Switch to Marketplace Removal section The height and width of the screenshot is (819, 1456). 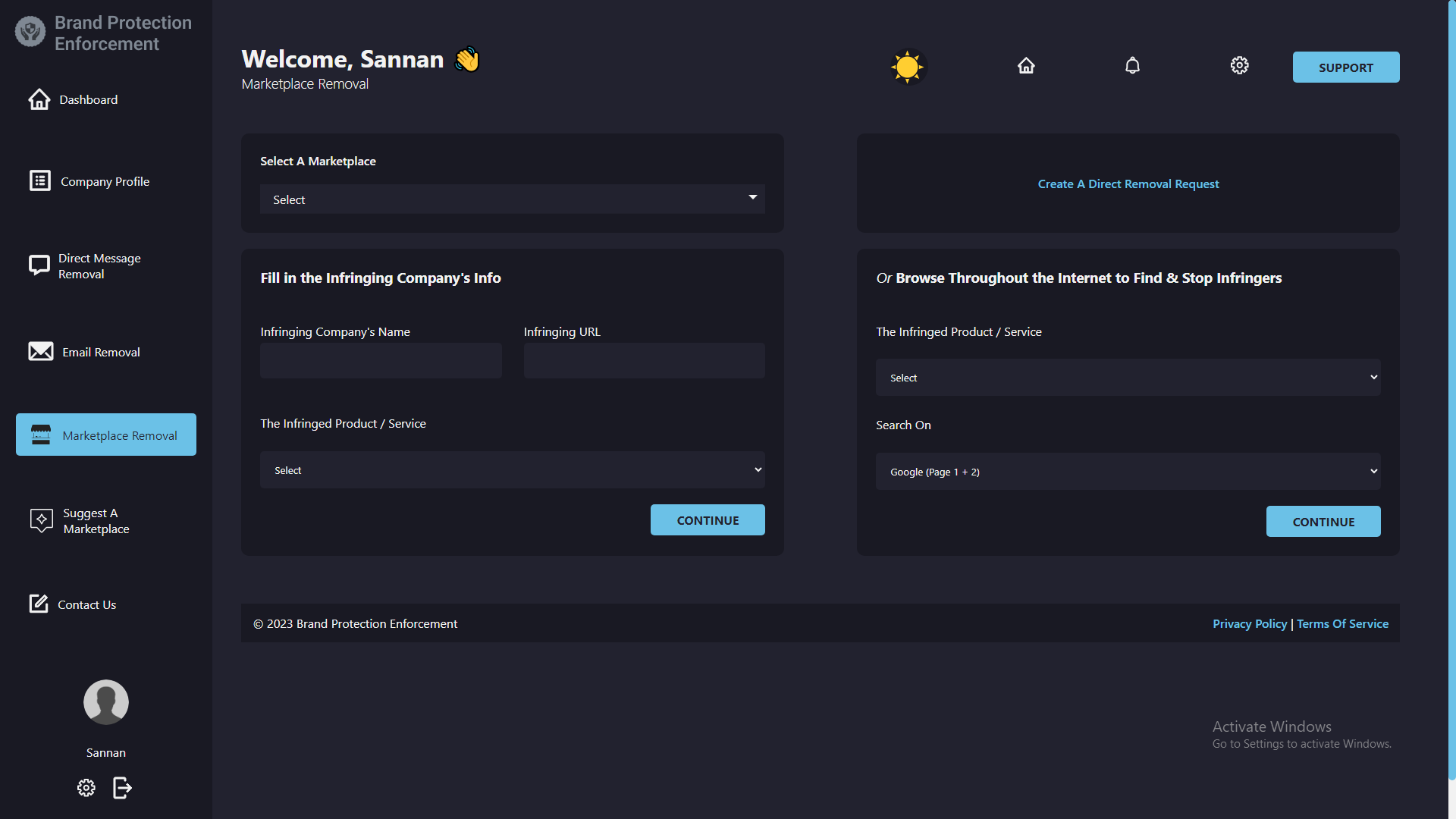(105, 435)
